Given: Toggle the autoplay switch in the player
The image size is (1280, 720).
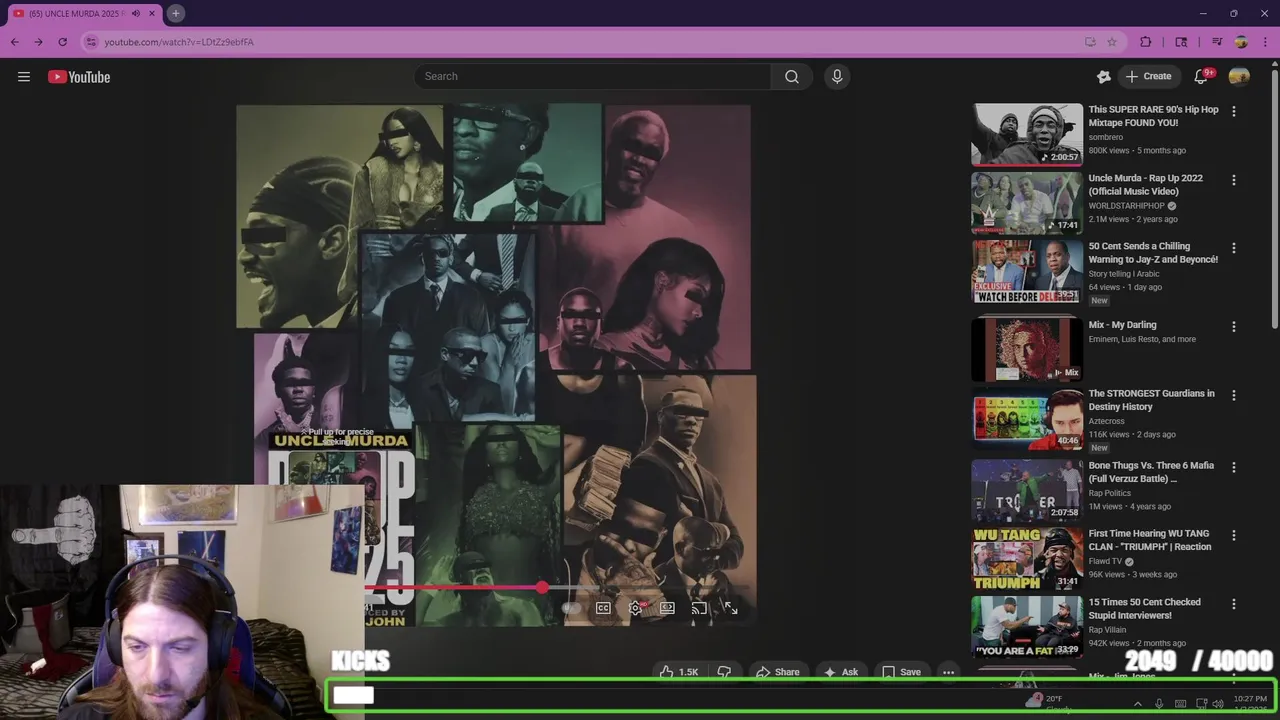Looking at the screenshot, I should tap(571, 608).
